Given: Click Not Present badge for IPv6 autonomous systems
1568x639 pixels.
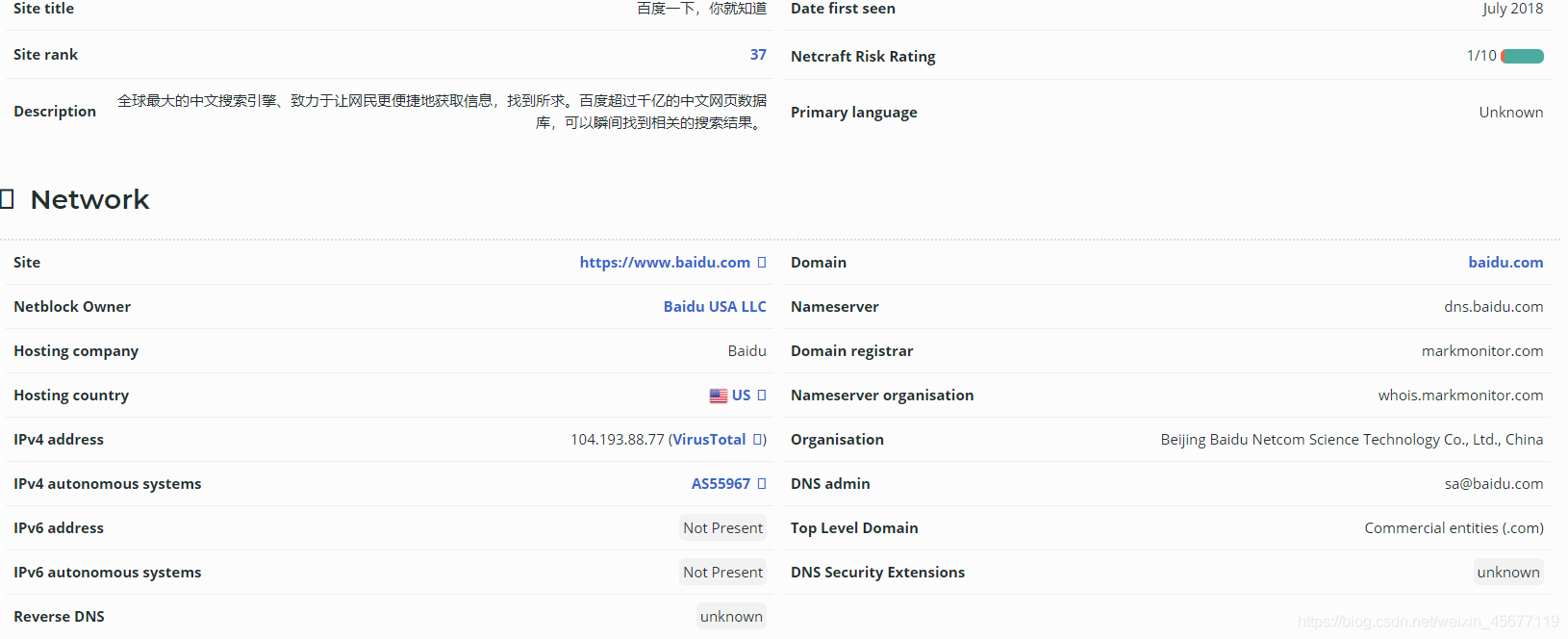Looking at the screenshot, I should point(722,573).
